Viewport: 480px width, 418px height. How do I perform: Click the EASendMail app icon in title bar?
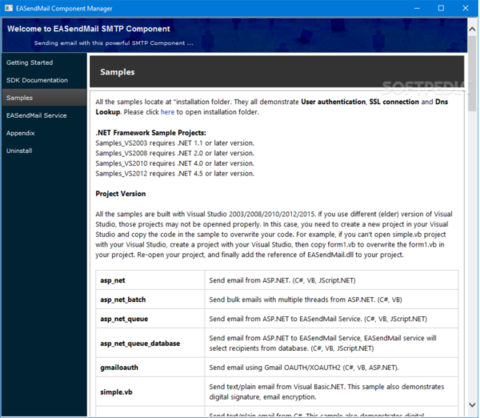point(8,8)
